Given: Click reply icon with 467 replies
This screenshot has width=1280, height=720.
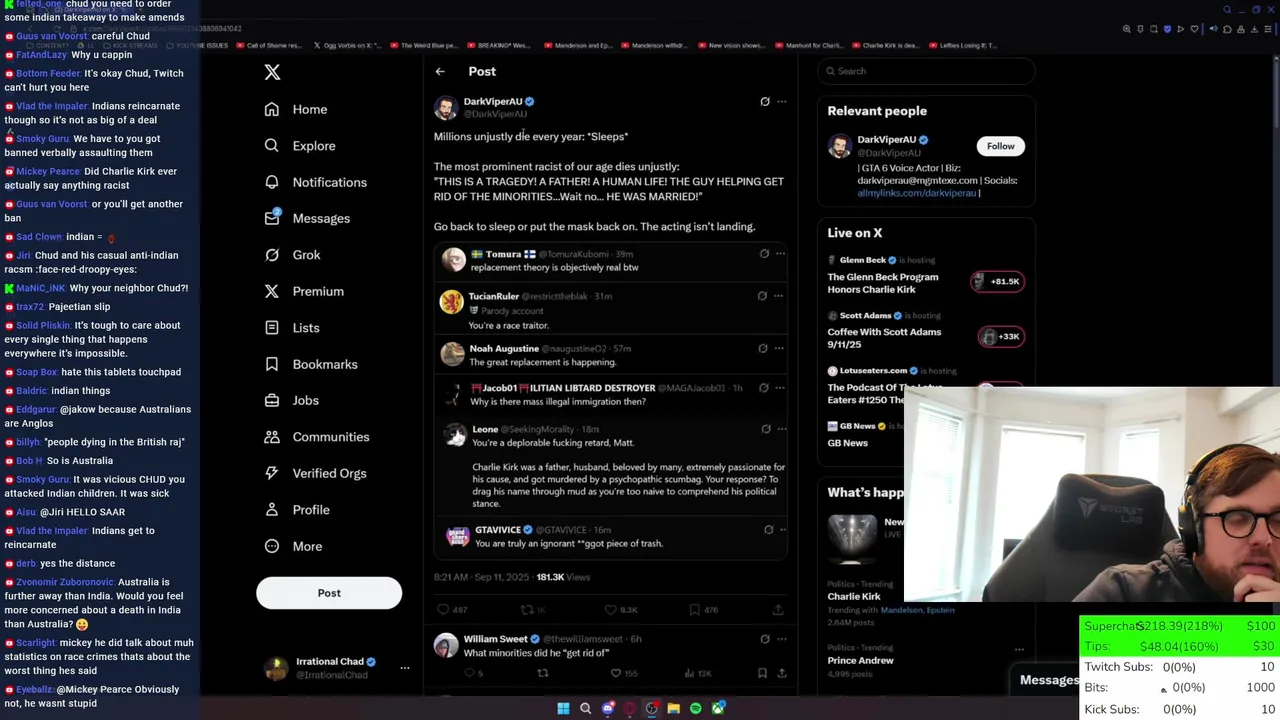Looking at the screenshot, I should 444,609.
